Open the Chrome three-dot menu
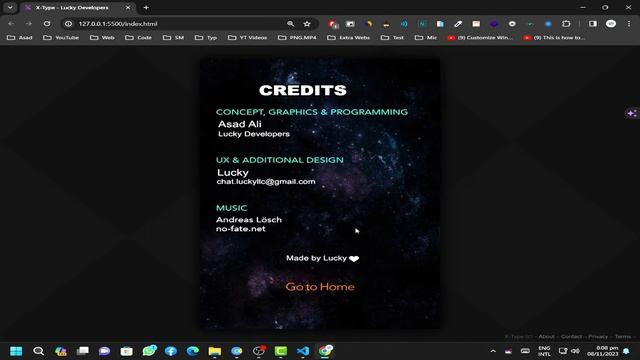 pyautogui.click(x=629, y=24)
